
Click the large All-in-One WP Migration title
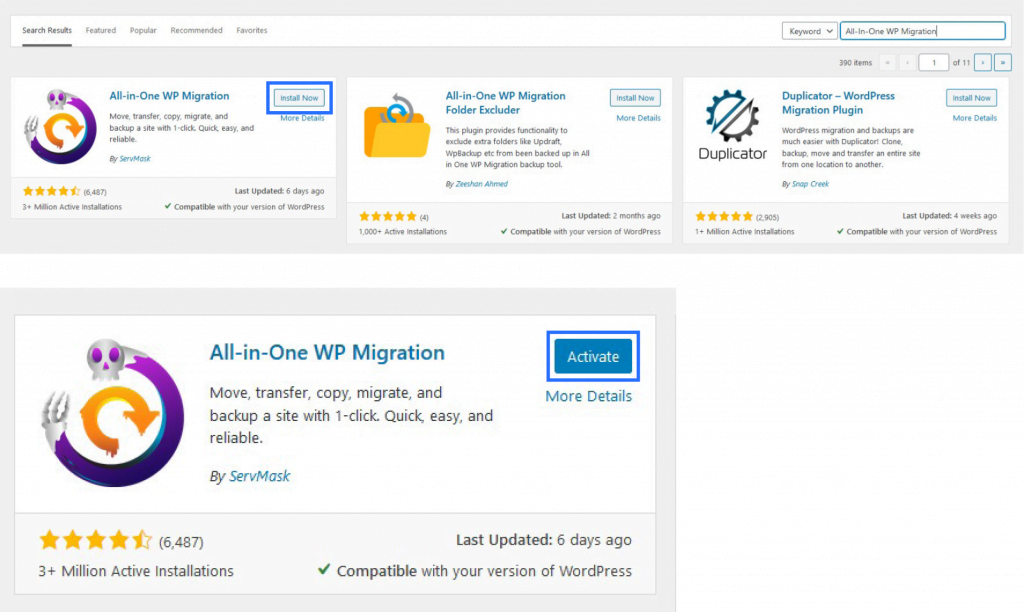point(327,353)
